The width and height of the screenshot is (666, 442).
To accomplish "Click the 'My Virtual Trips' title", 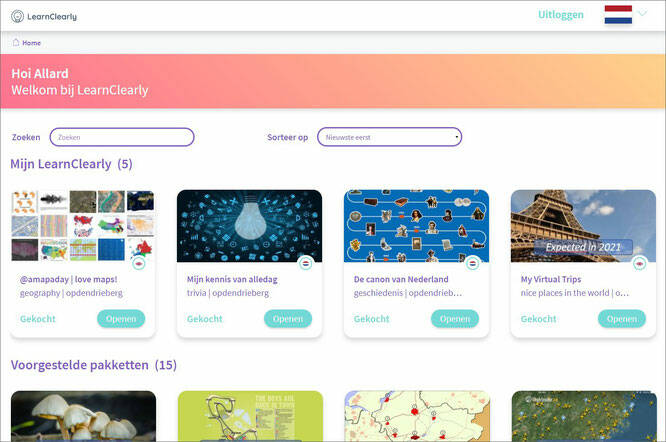I will (x=551, y=279).
